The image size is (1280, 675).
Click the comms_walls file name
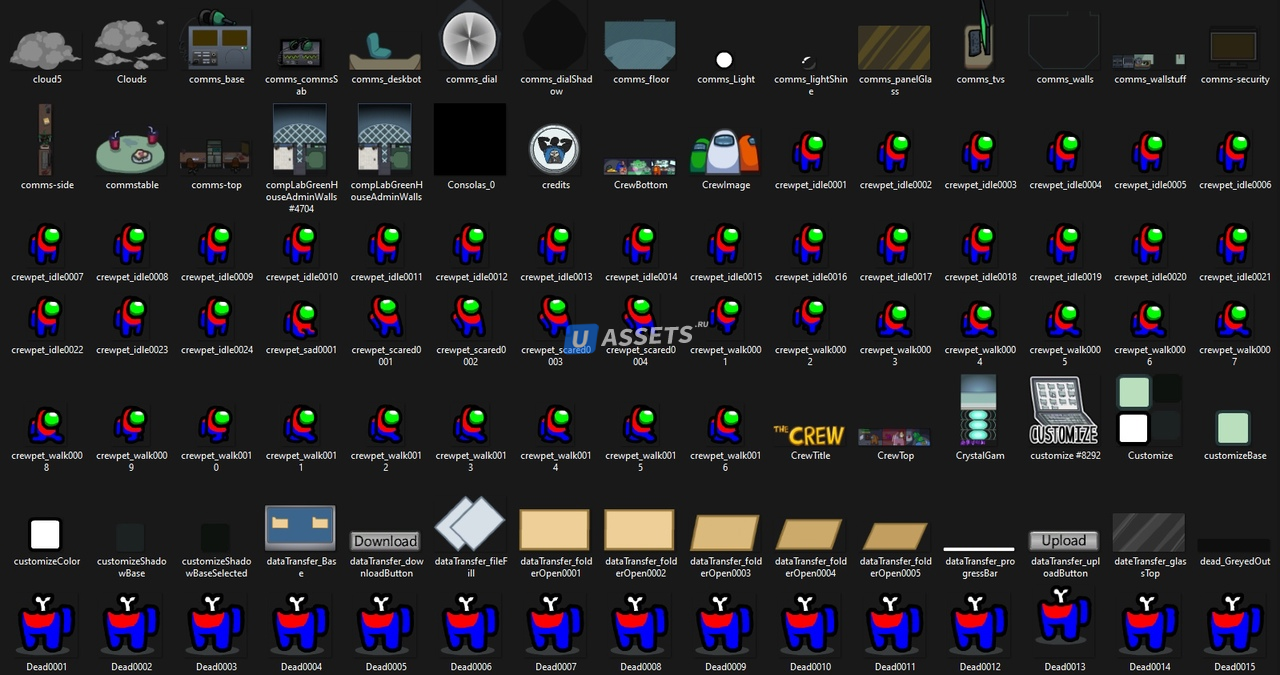pyautogui.click(x=1064, y=80)
